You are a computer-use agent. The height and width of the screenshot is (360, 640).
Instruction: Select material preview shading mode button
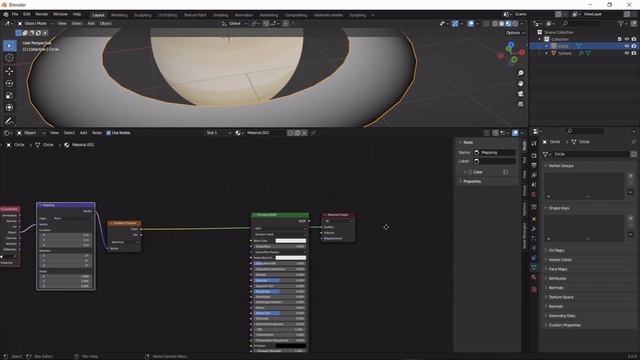click(x=508, y=24)
